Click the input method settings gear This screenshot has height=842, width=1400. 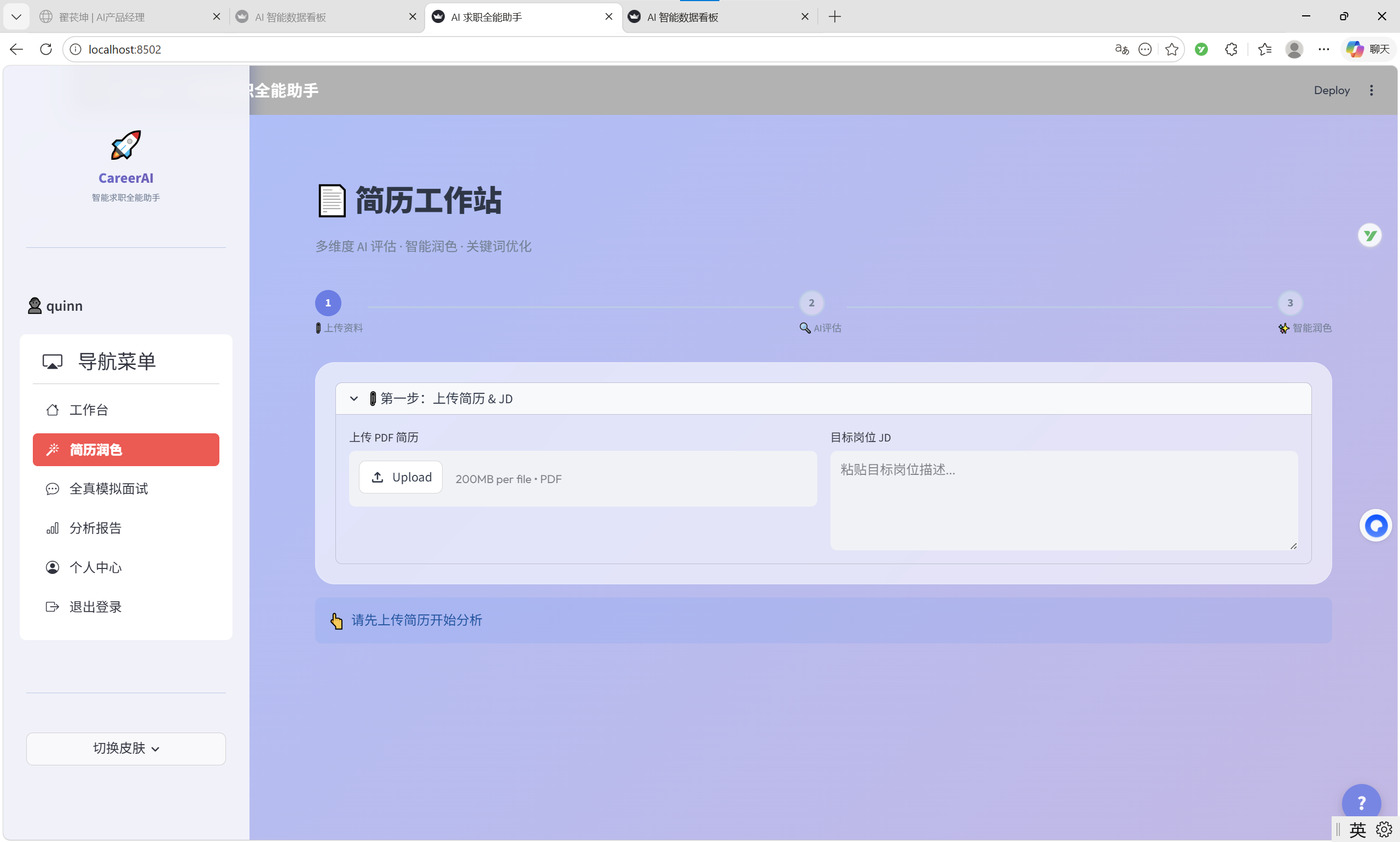tap(1384, 828)
